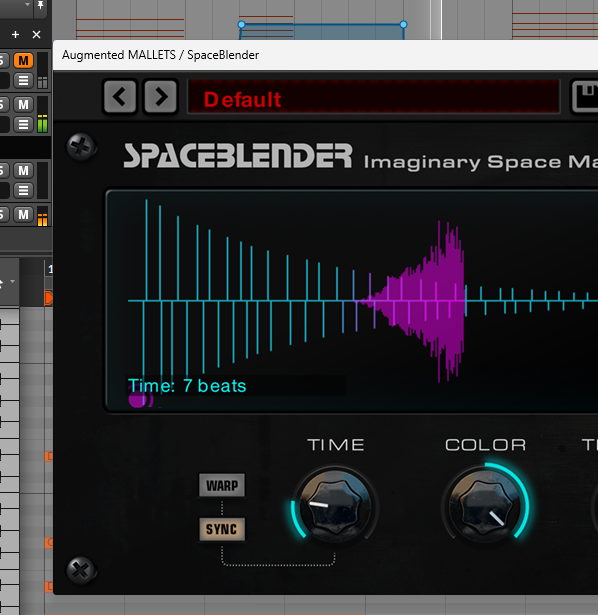Mute the third track in the DAW
598x615 pixels.
[x=24, y=170]
